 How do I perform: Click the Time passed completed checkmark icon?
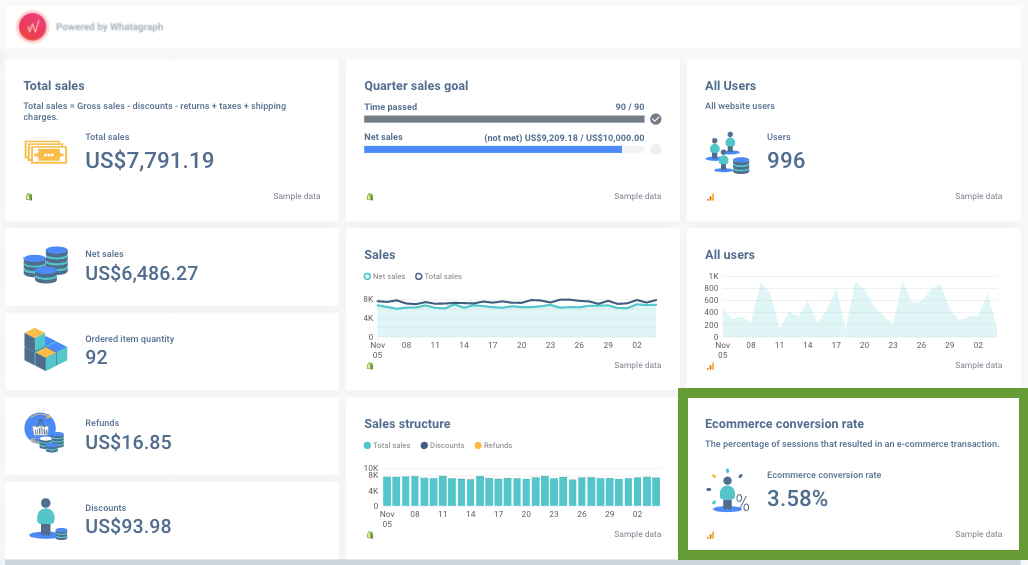coord(656,119)
